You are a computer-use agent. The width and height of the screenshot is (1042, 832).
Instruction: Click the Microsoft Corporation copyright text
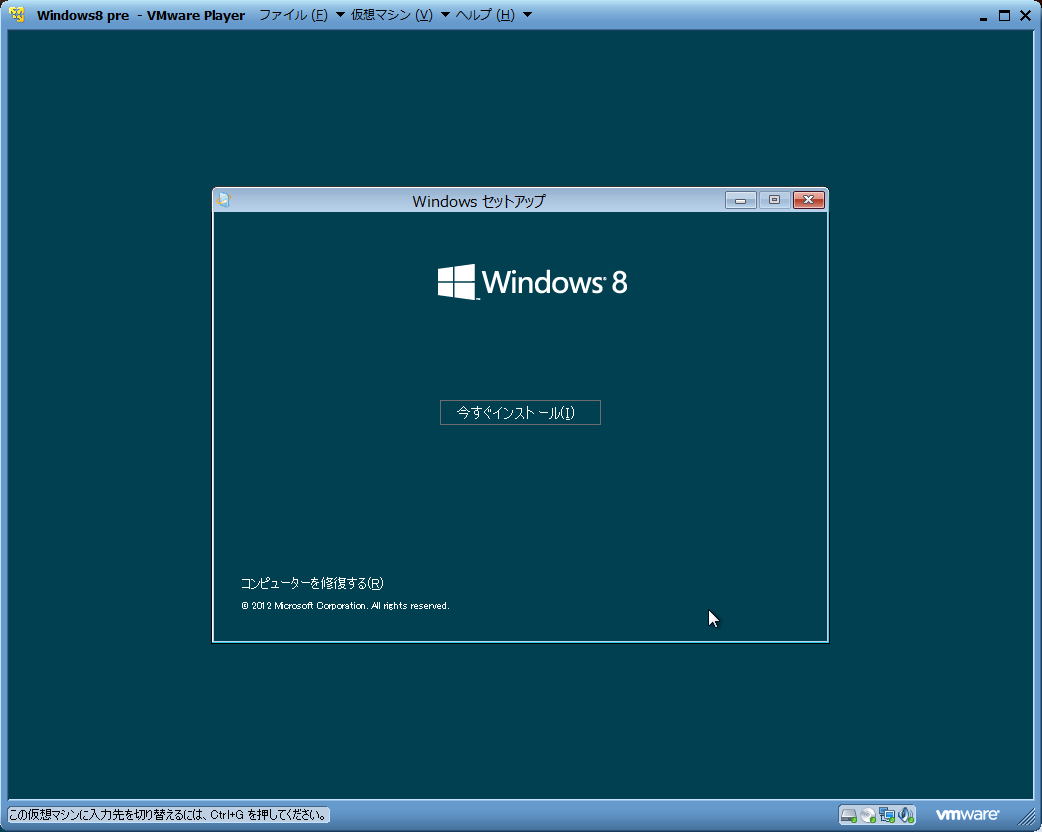pyautogui.click(x=345, y=606)
